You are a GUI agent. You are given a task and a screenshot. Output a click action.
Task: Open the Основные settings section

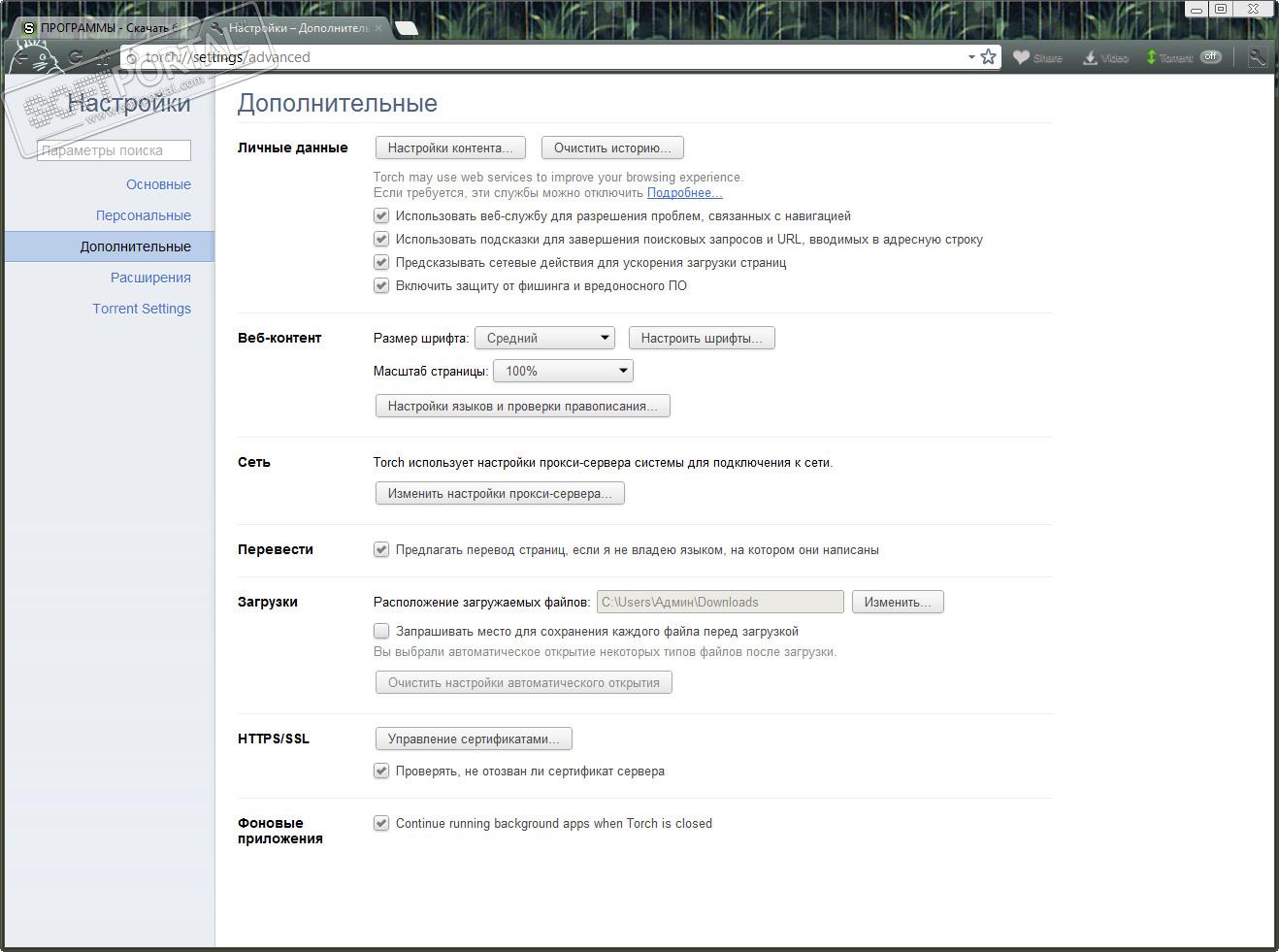pos(158,184)
